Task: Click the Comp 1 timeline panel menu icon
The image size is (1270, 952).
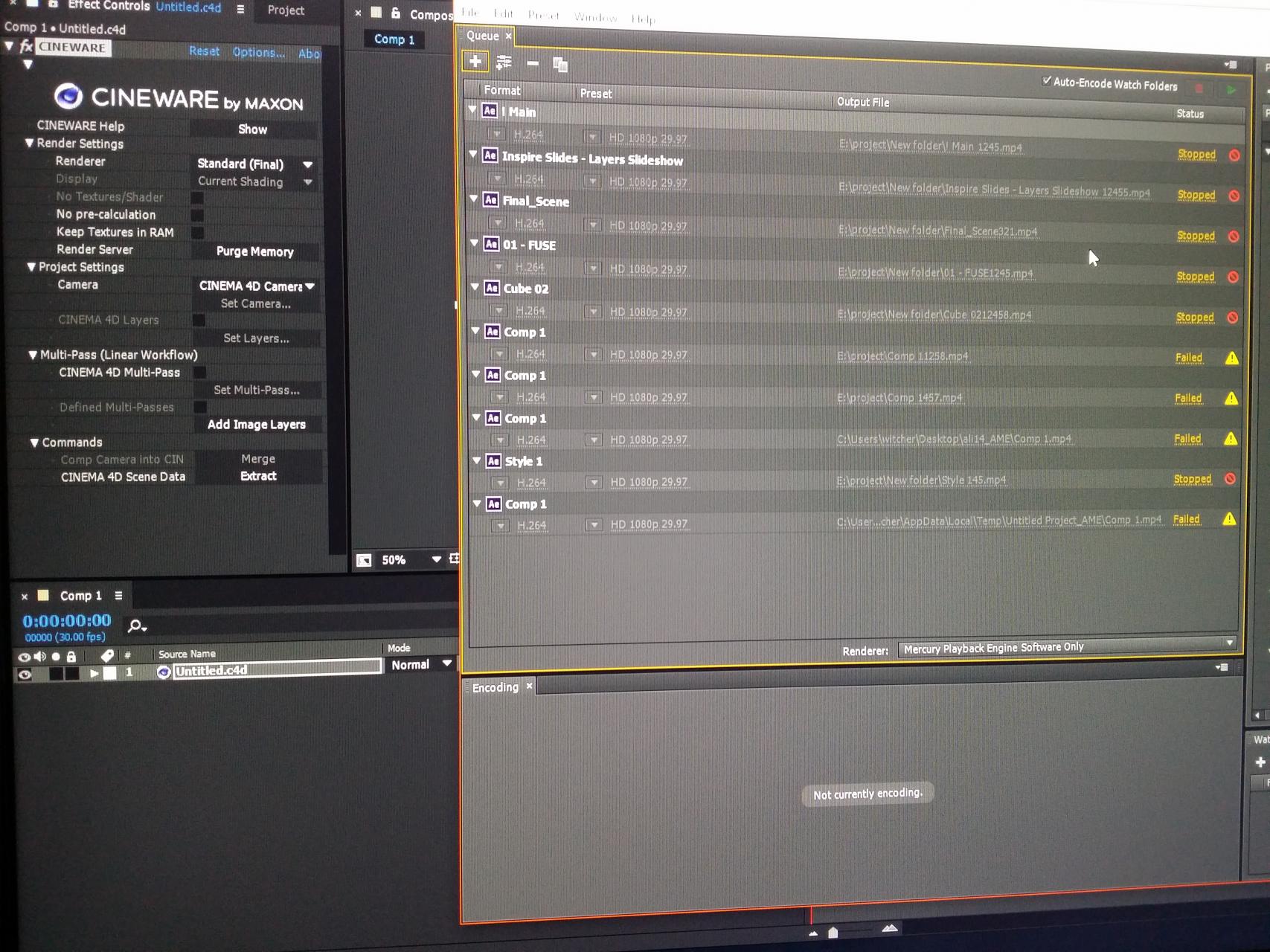Action: (118, 595)
